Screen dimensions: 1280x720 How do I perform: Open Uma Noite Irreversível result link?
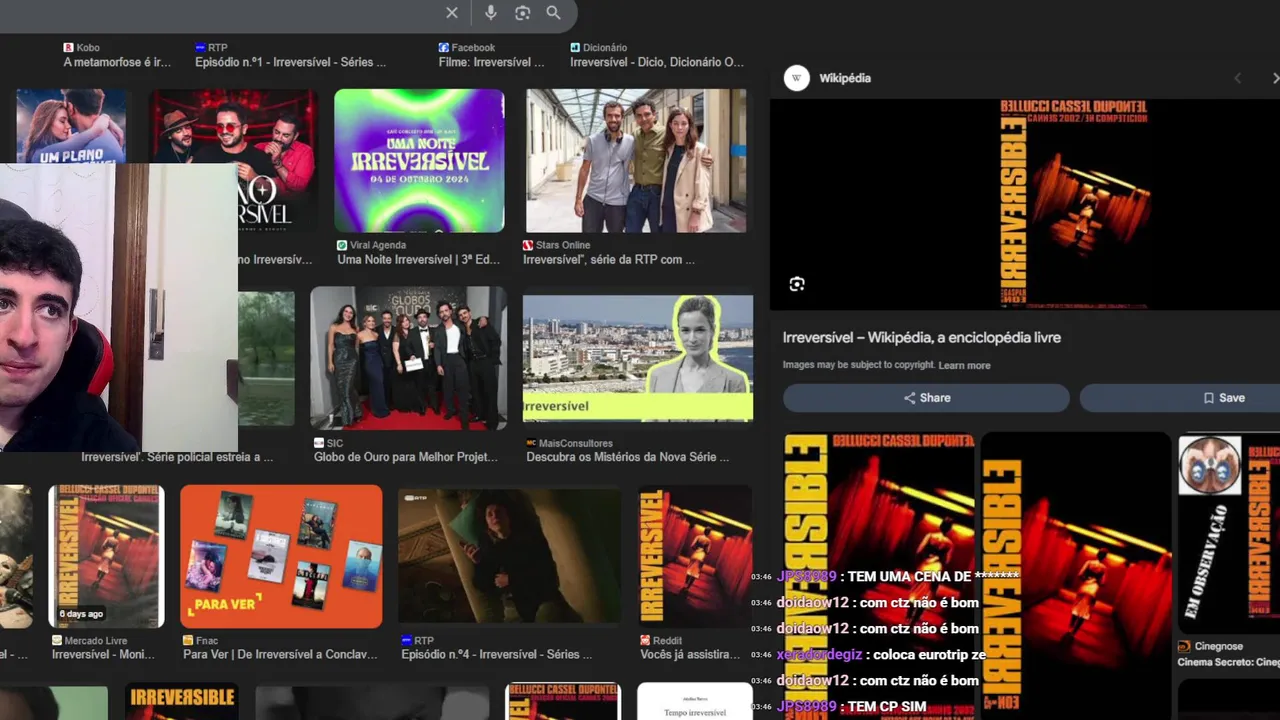click(418, 259)
